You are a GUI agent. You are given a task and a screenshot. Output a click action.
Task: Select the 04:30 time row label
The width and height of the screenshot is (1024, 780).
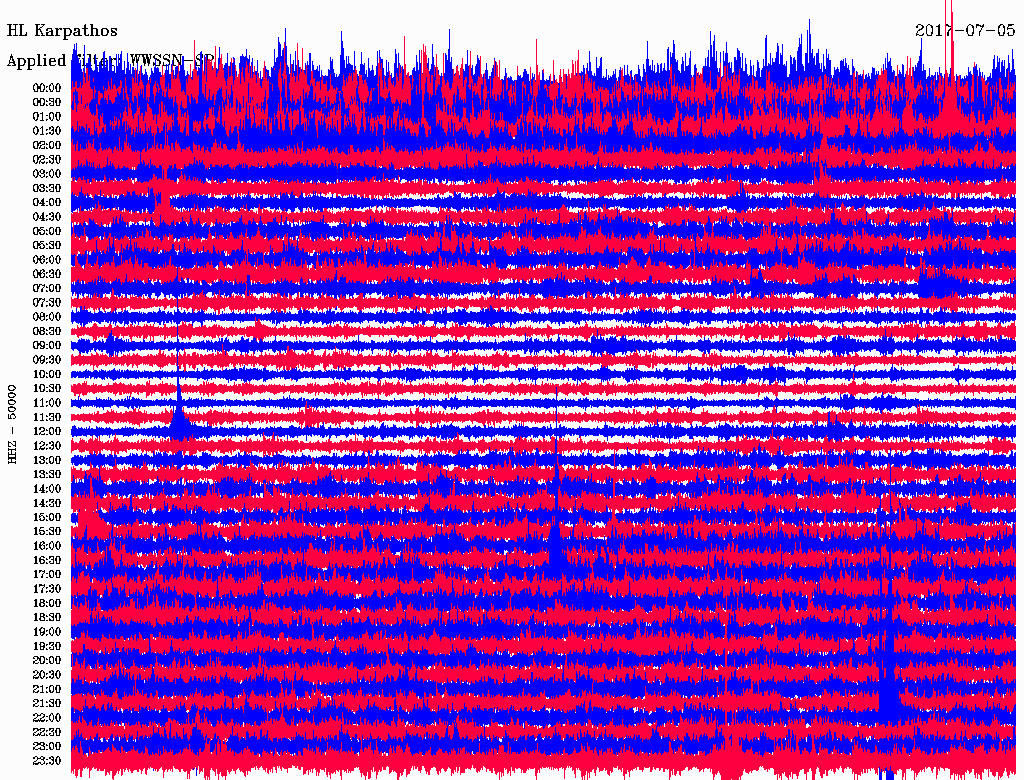click(47, 217)
